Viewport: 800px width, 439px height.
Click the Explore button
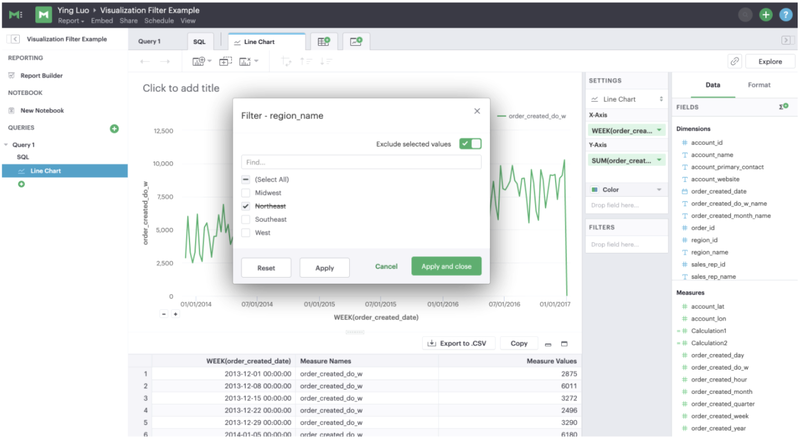point(770,61)
